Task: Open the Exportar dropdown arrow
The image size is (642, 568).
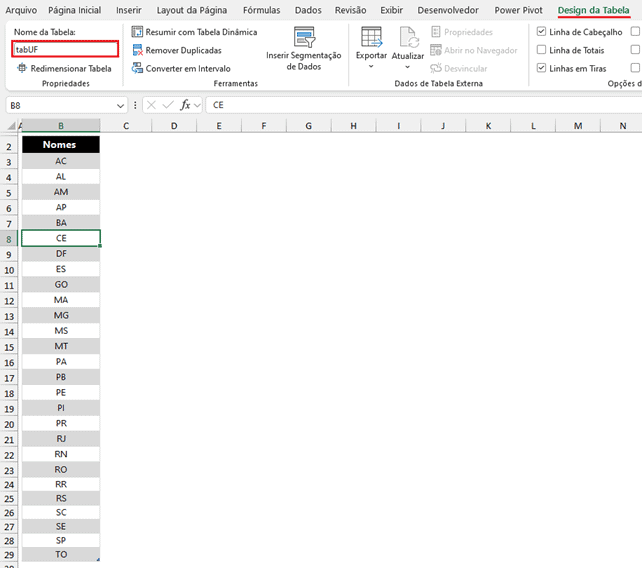Action: click(371, 67)
